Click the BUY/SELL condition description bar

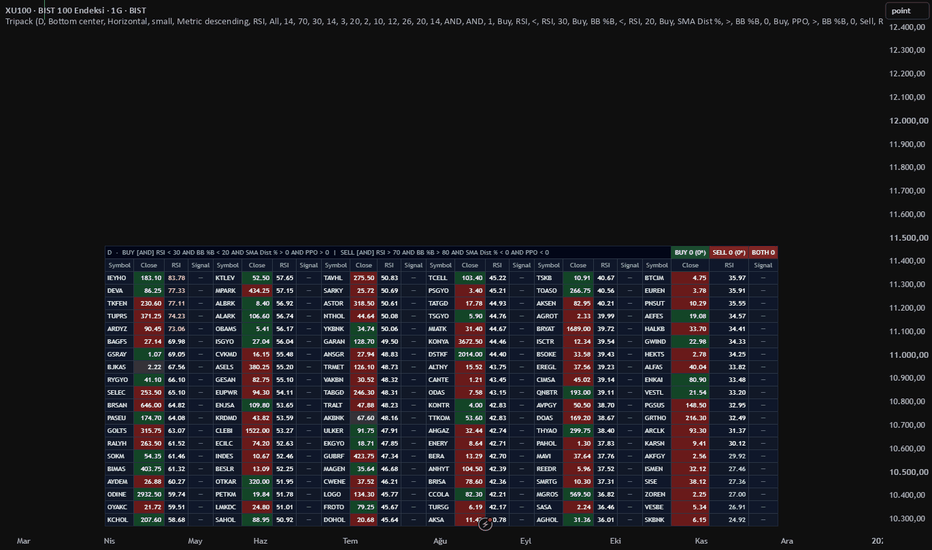pos(388,252)
